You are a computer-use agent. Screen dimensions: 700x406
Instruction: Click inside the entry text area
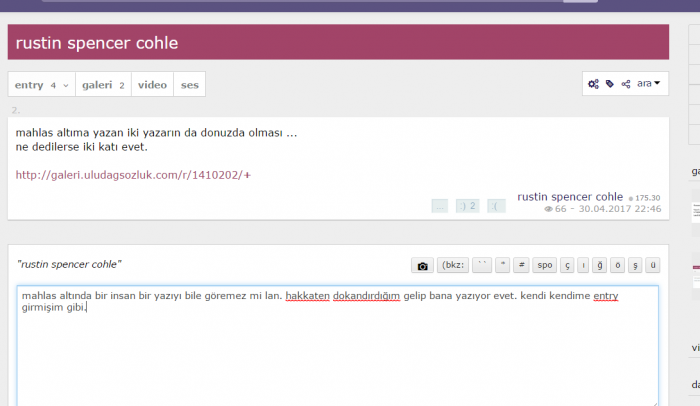pyautogui.click(x=337, y=350)
